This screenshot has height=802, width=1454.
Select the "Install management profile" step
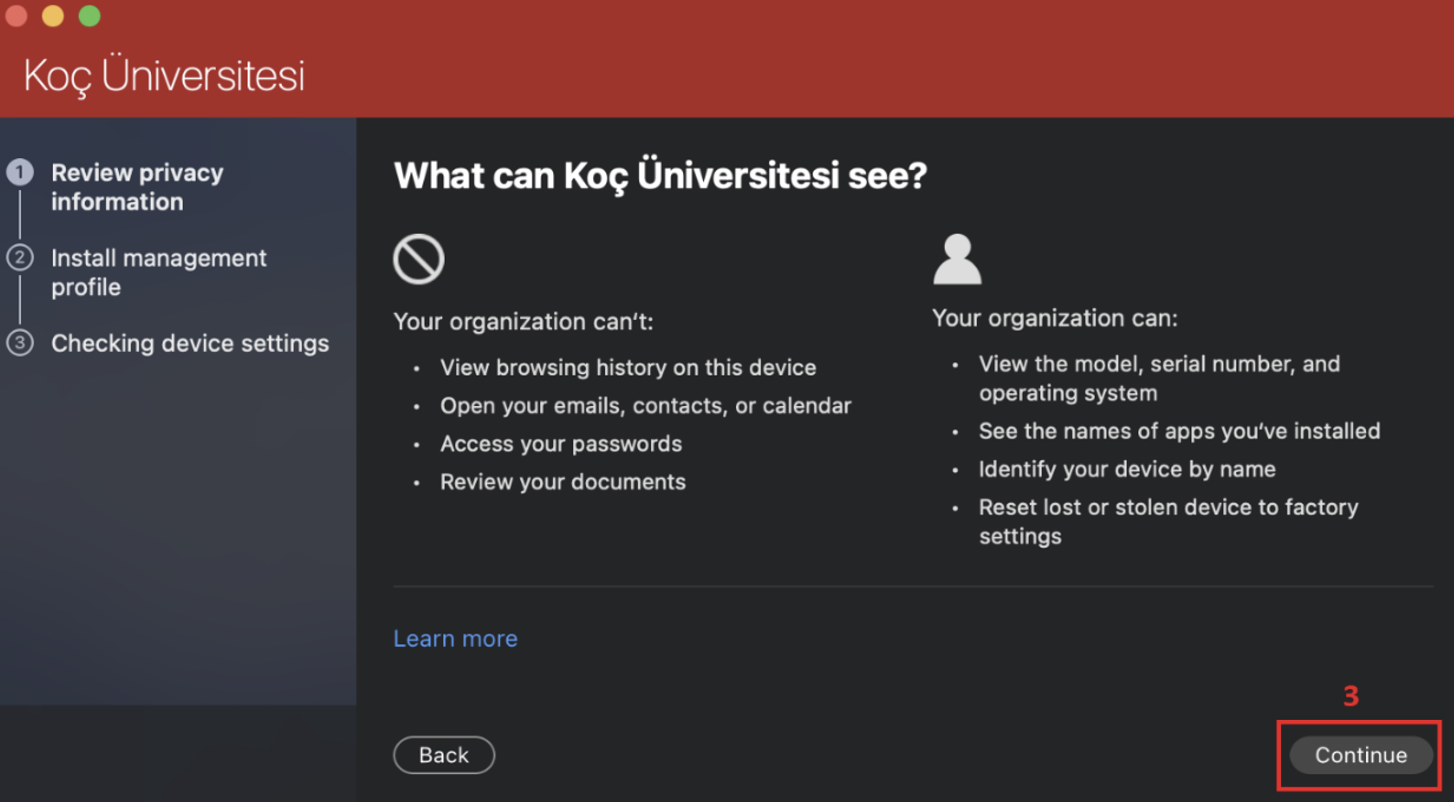click(159, 272)
